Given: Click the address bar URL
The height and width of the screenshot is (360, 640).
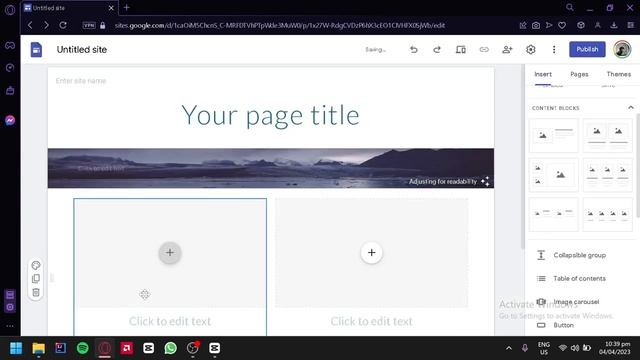Looking at the screenshot, I should pos(280,25).
